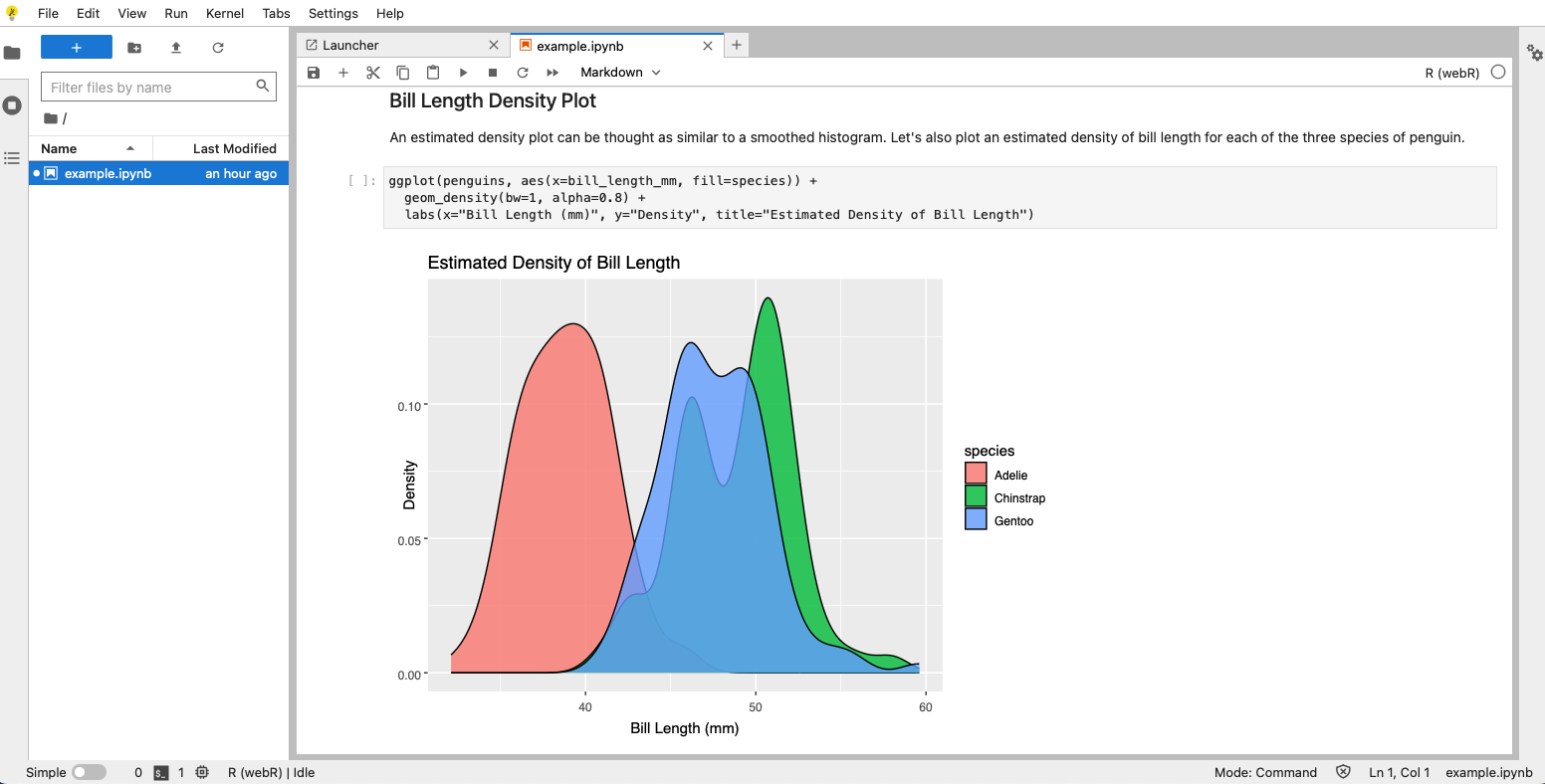Open the Running Terminals and Kernels sidebar

(12, 105)
